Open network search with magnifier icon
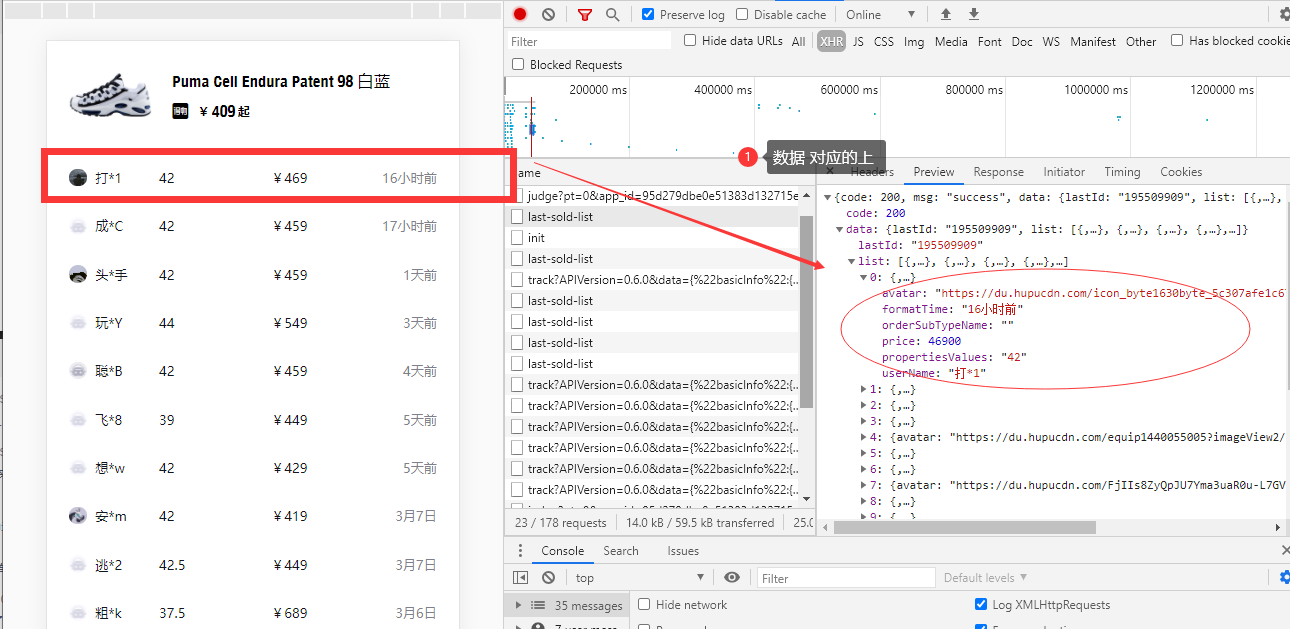1290x629 pixels. 612,15
